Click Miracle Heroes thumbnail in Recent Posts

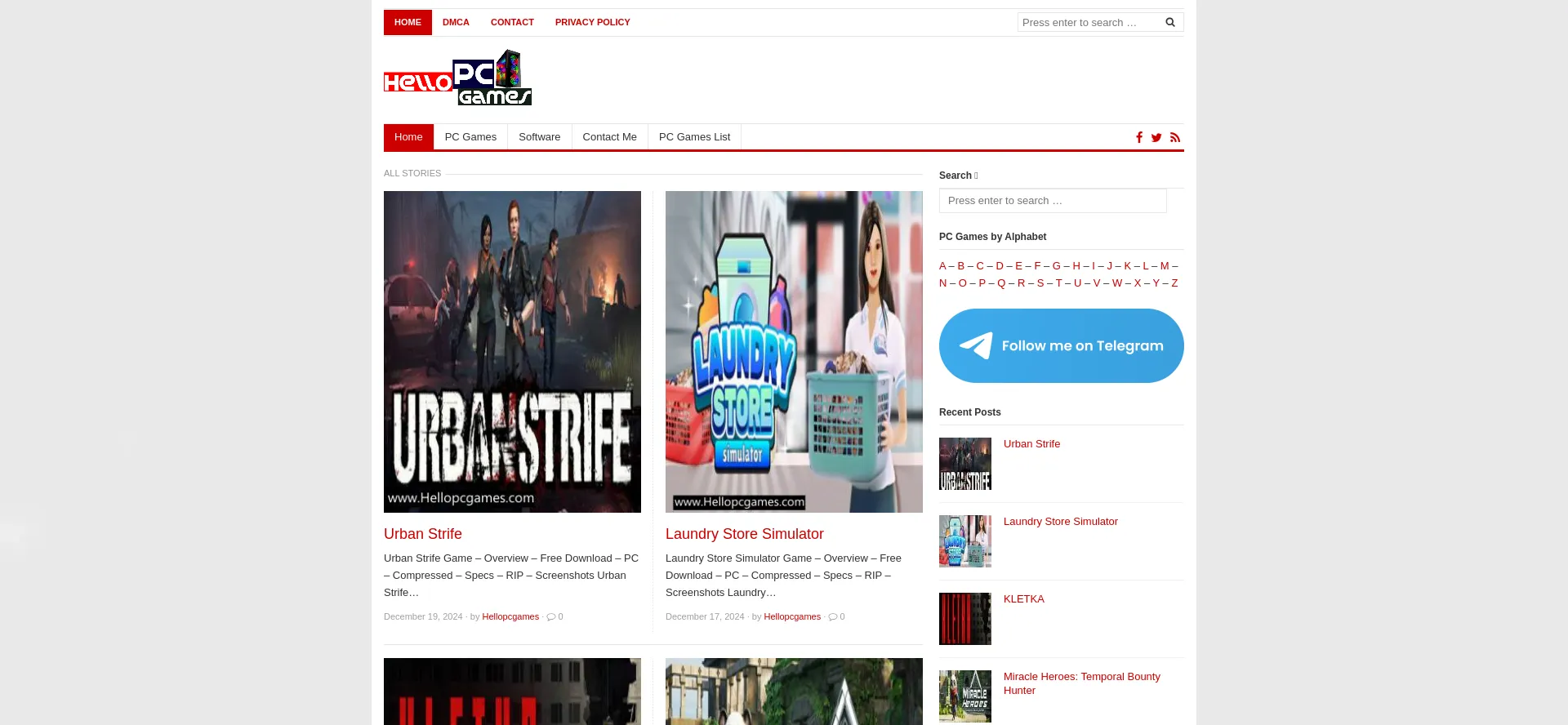965,696
